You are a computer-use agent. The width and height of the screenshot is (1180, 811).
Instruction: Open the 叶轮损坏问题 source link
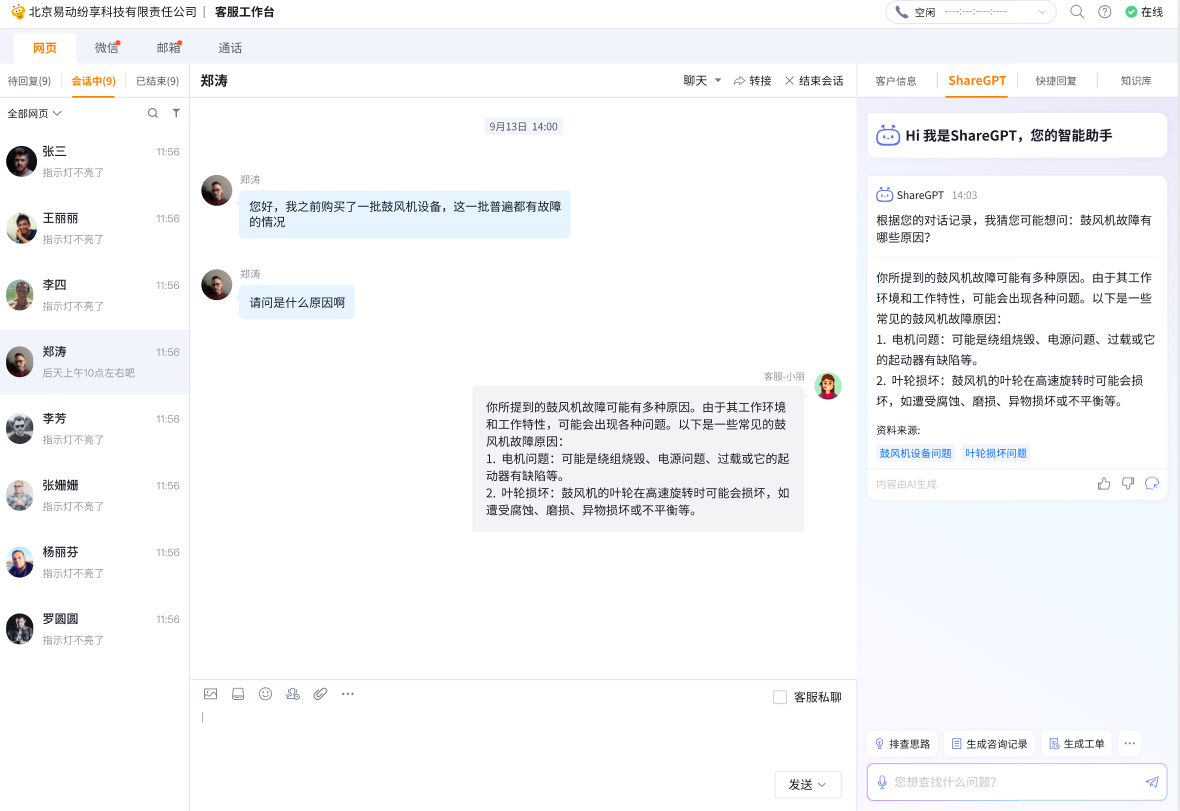tap(996, 452)
